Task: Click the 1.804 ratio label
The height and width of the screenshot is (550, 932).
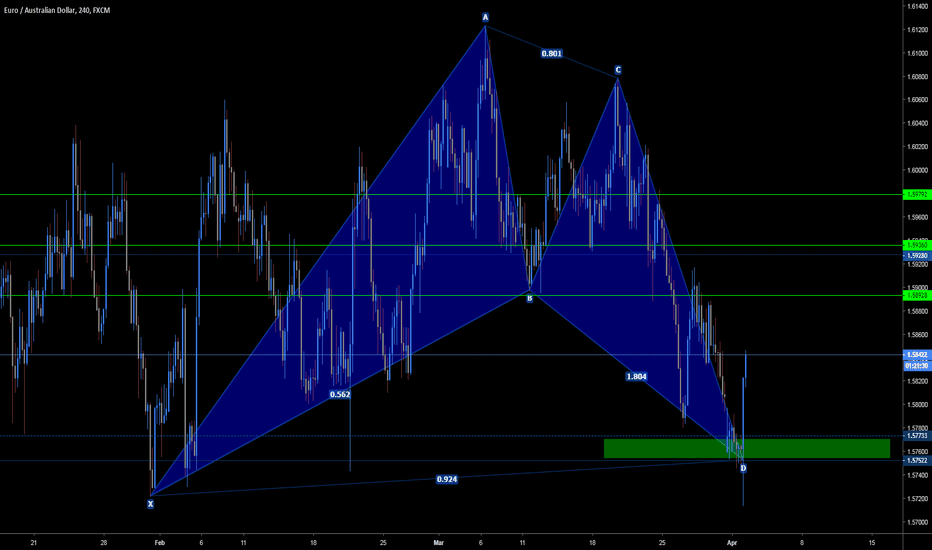Action: tap(636, 376)
